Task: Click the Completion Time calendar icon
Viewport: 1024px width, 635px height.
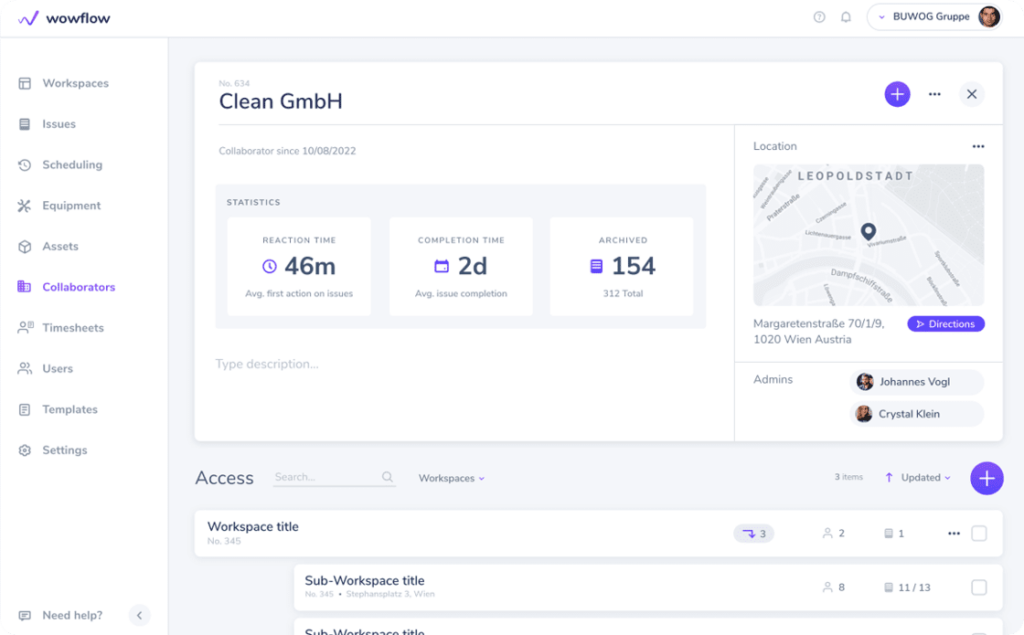Action: click(441, 267)
